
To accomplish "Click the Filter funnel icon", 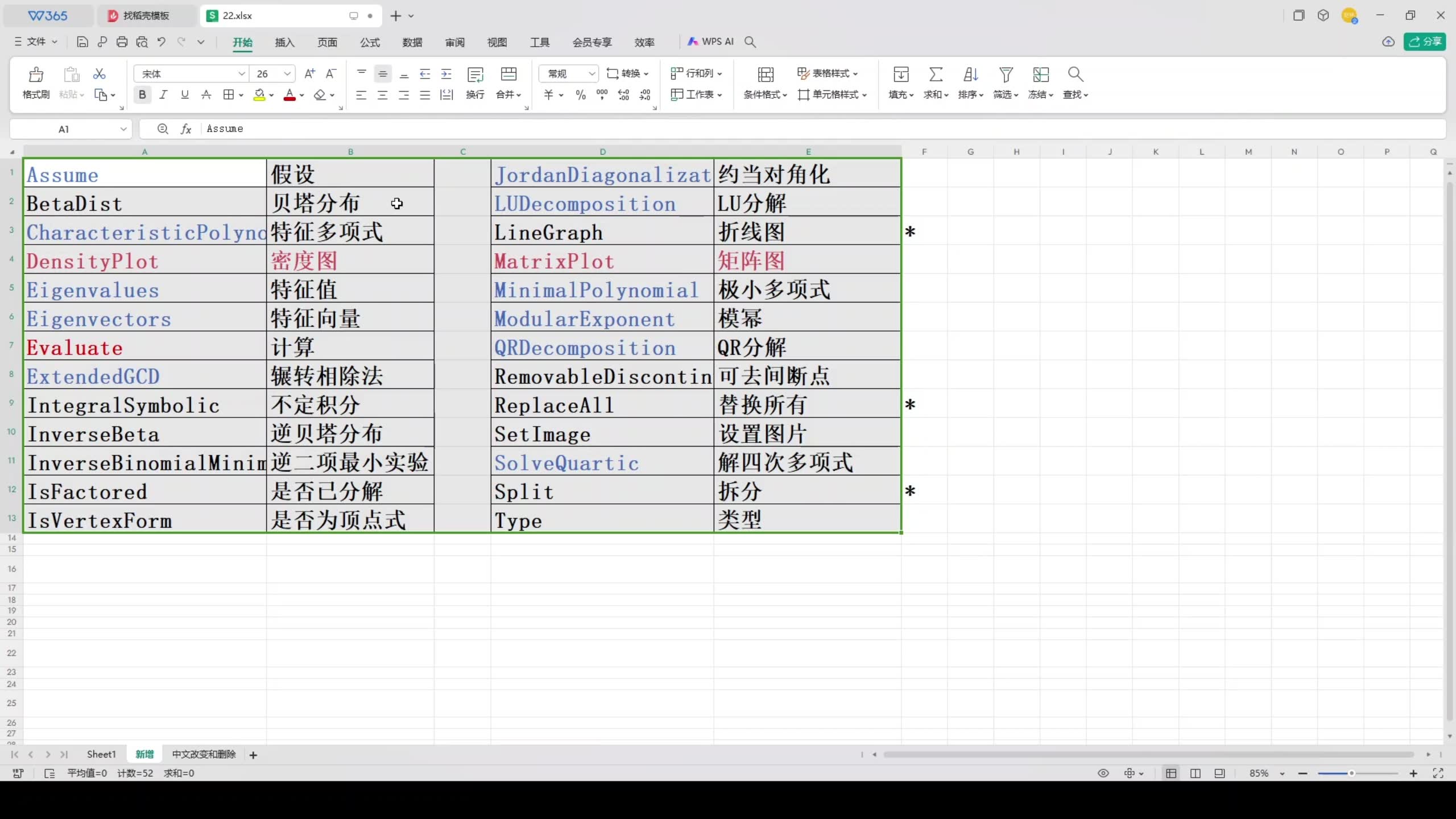I will pos(1006,75).
